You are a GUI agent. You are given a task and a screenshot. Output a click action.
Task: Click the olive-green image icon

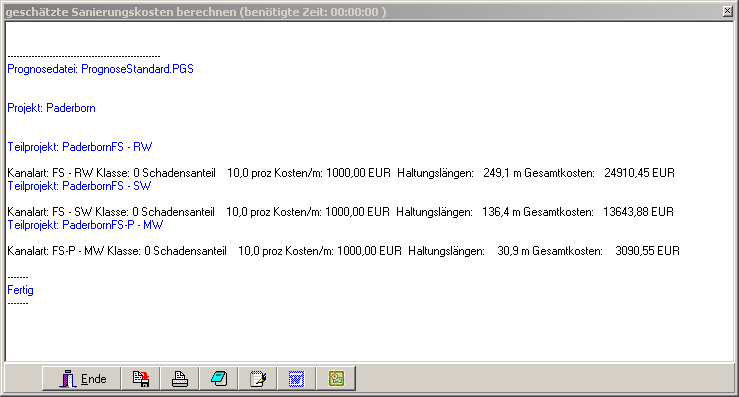336,379
